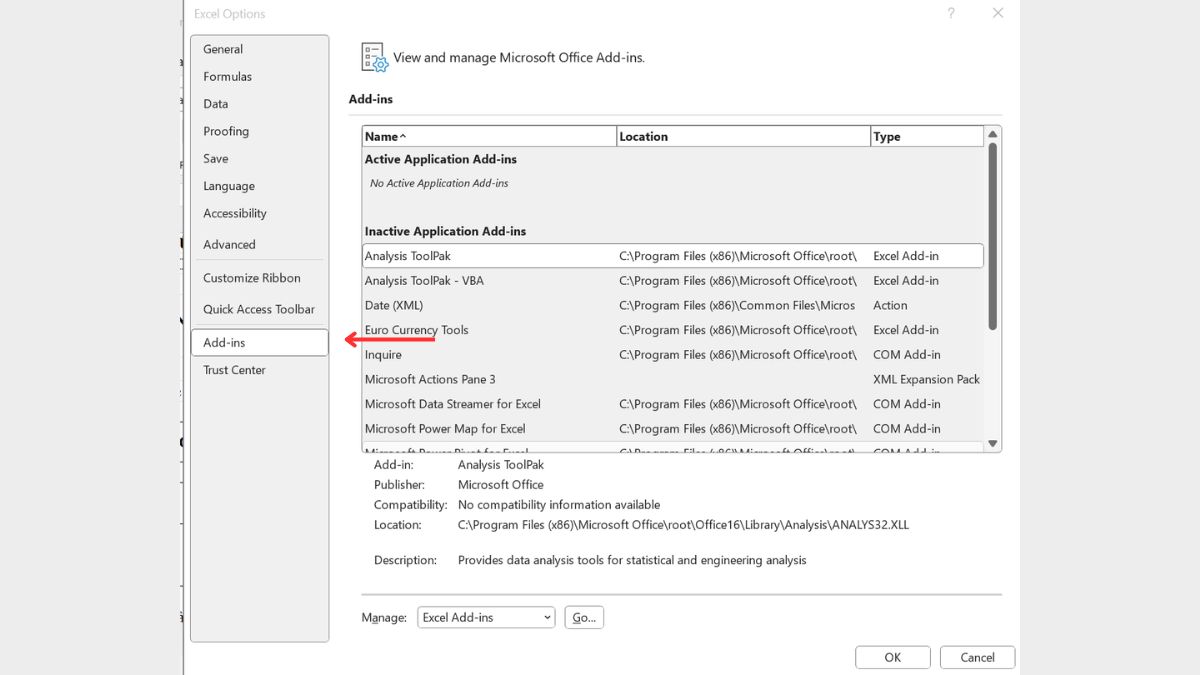Open the Manage Excel Add-ins dropdown
The height and width of the screenshot is (675, 1200).
coord(486,618)
